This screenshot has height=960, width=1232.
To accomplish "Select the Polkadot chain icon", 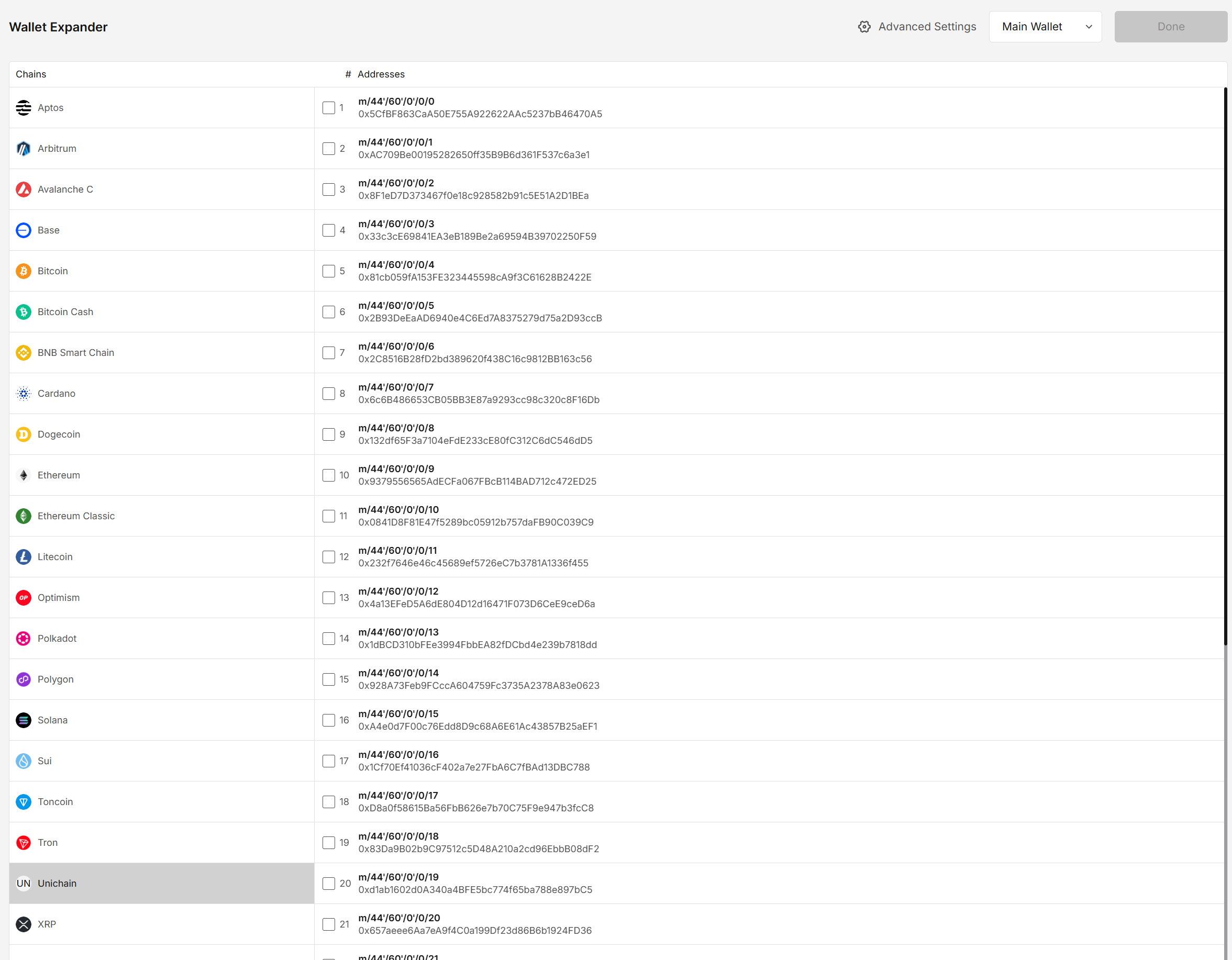I will [23, 638].
